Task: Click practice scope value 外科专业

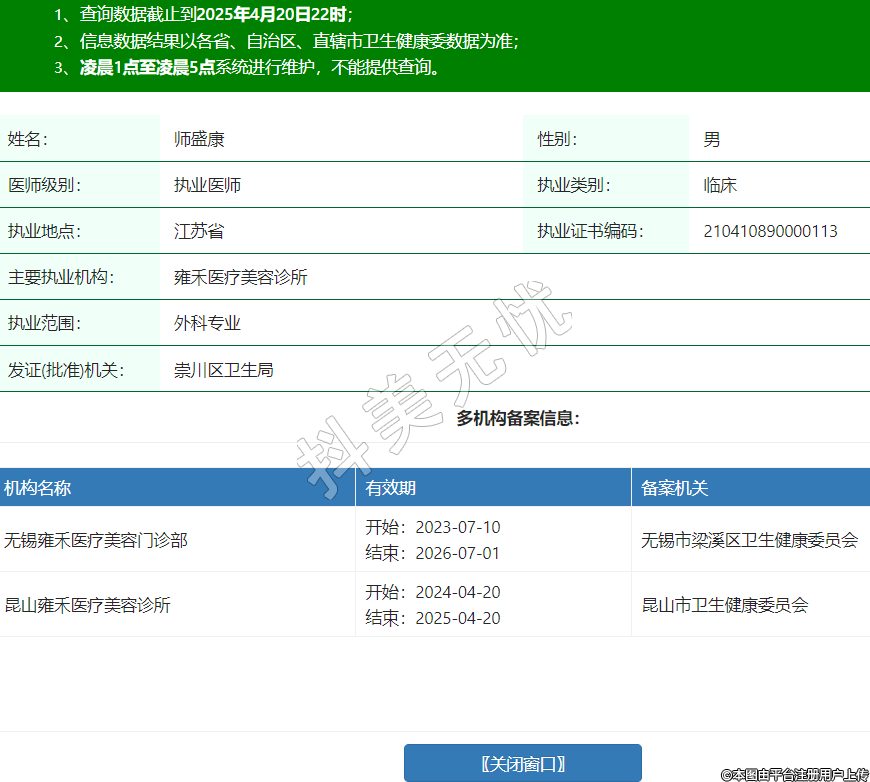Action: coord(207,323)
